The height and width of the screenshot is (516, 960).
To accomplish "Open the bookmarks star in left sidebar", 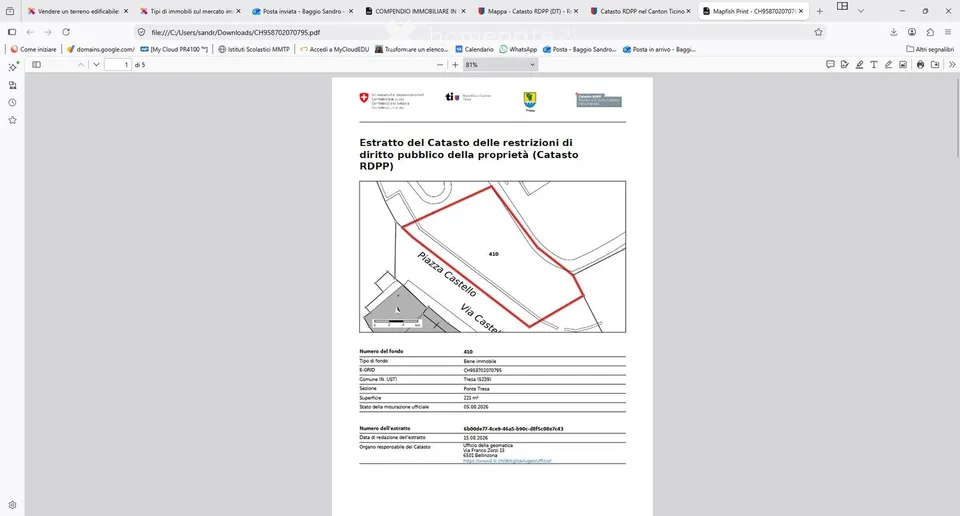I will tap(12, 120).
